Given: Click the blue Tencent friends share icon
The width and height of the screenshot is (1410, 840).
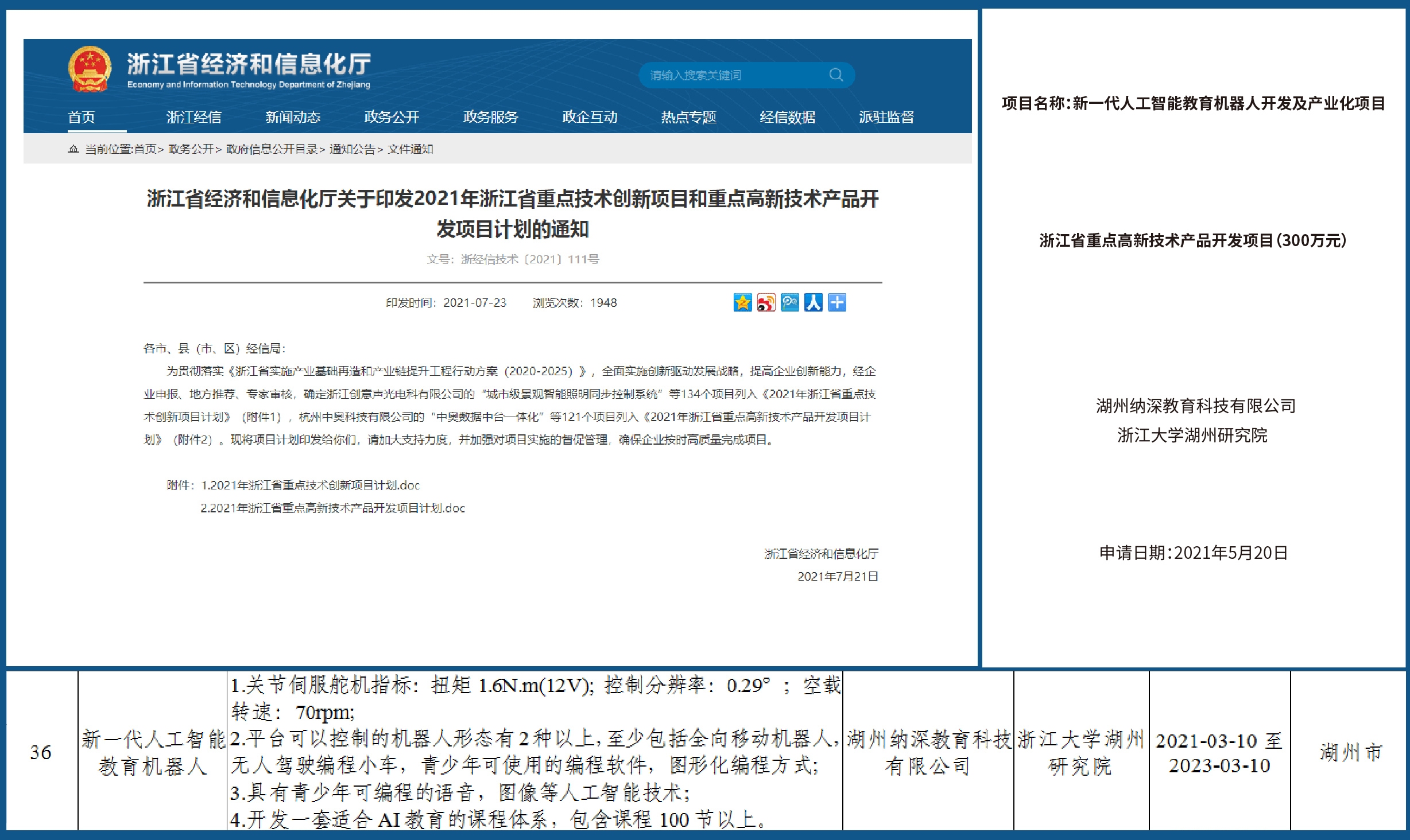Looking at the screenshot, I should click(789, 303).
